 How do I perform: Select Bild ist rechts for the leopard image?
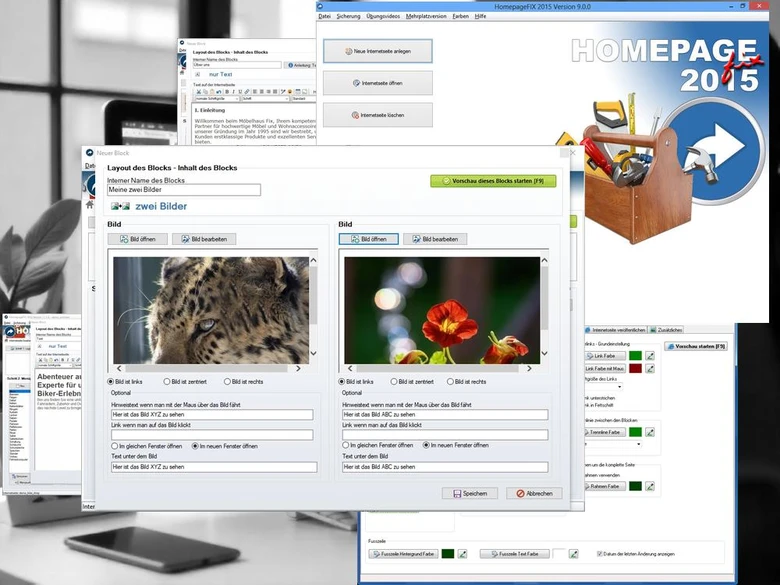point(227,382)
